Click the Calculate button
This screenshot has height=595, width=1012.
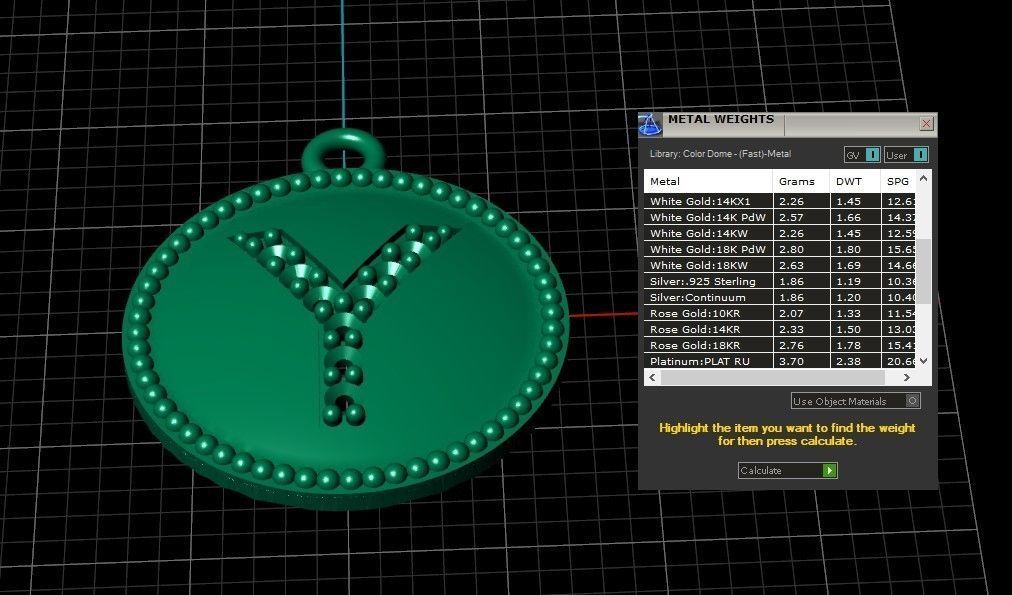[x=787, y=470]
